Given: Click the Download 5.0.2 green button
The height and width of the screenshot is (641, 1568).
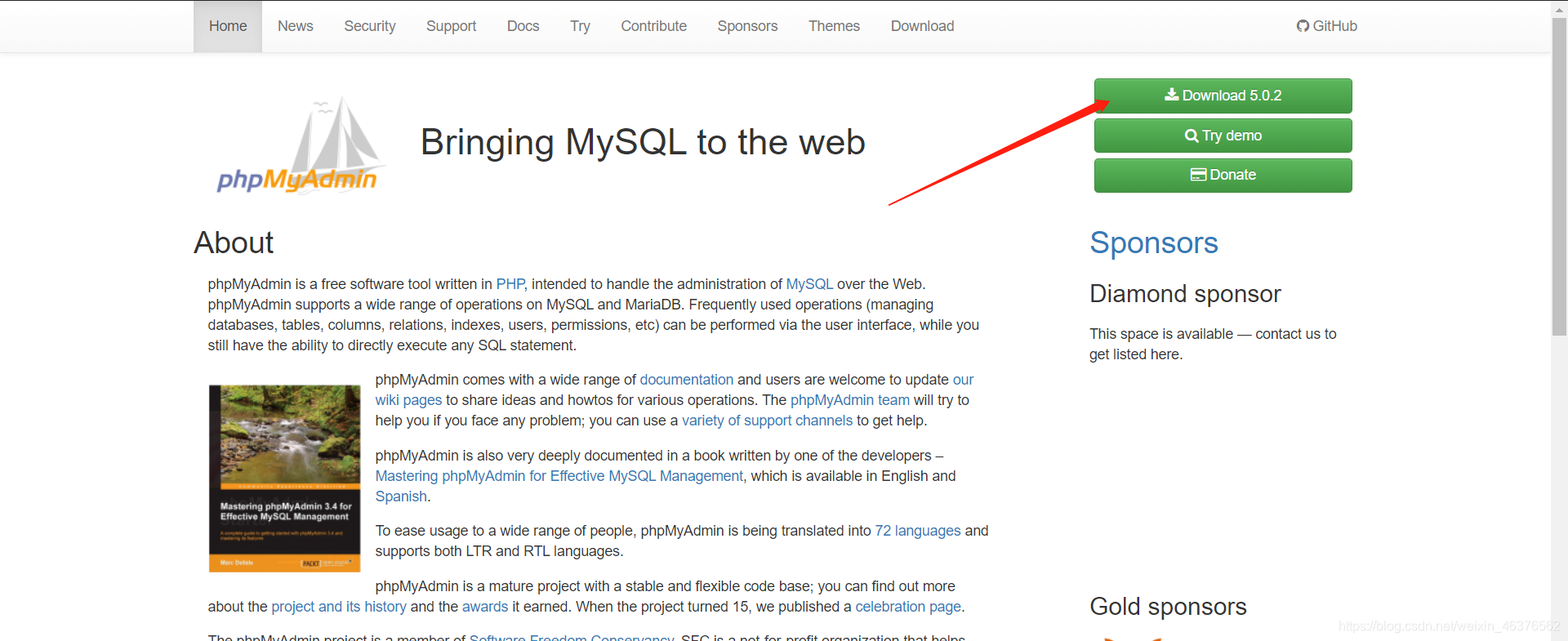Looking at the screenshot, I should pyautogui.click(x=1223, y=96).
